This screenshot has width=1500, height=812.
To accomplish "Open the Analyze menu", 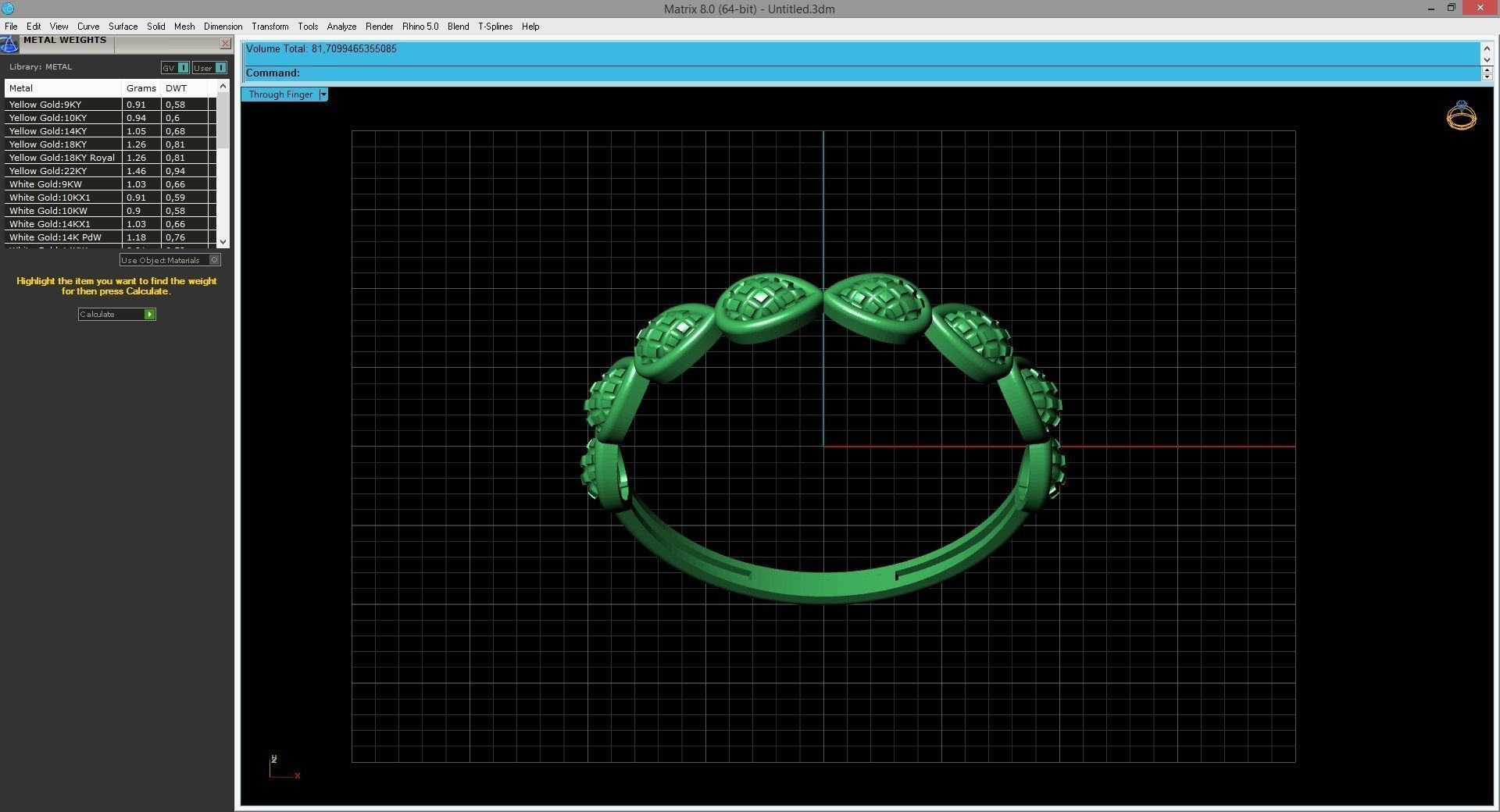I will tap(341, 27).
